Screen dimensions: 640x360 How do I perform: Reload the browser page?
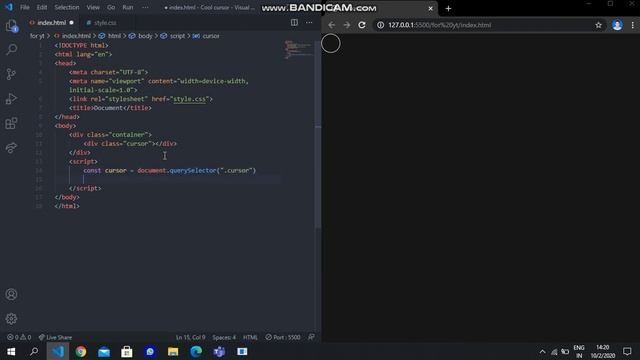(x=362, y=25)
